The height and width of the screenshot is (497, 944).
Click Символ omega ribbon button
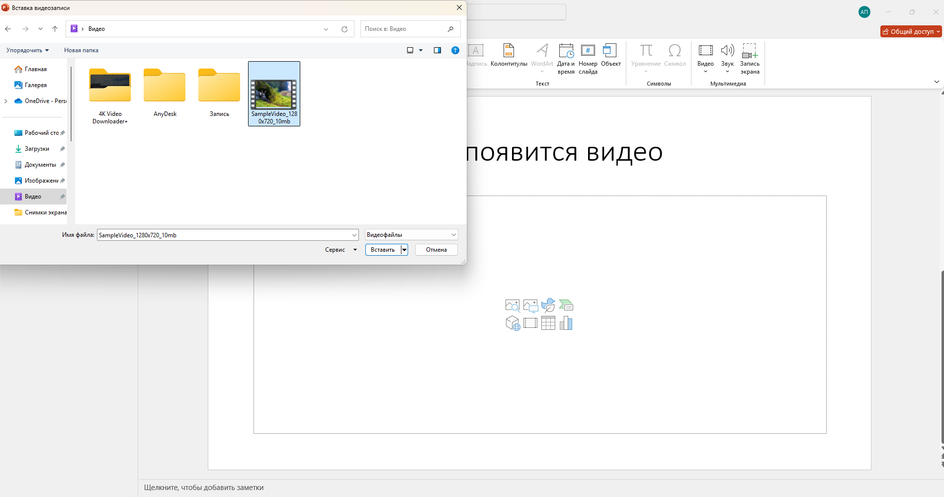tap(675, 55)
